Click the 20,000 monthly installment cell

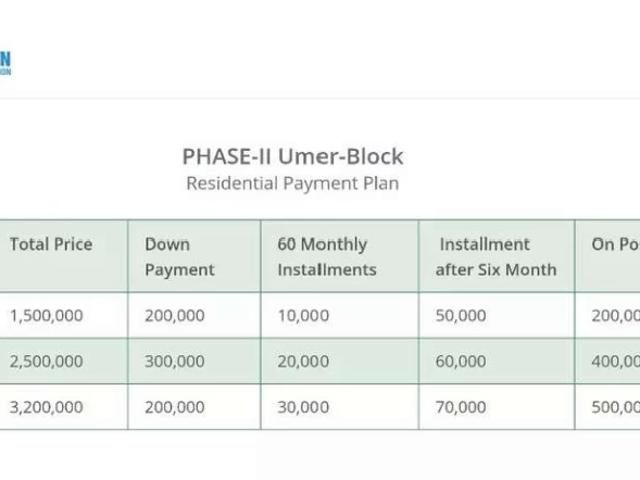coord(303,361)
